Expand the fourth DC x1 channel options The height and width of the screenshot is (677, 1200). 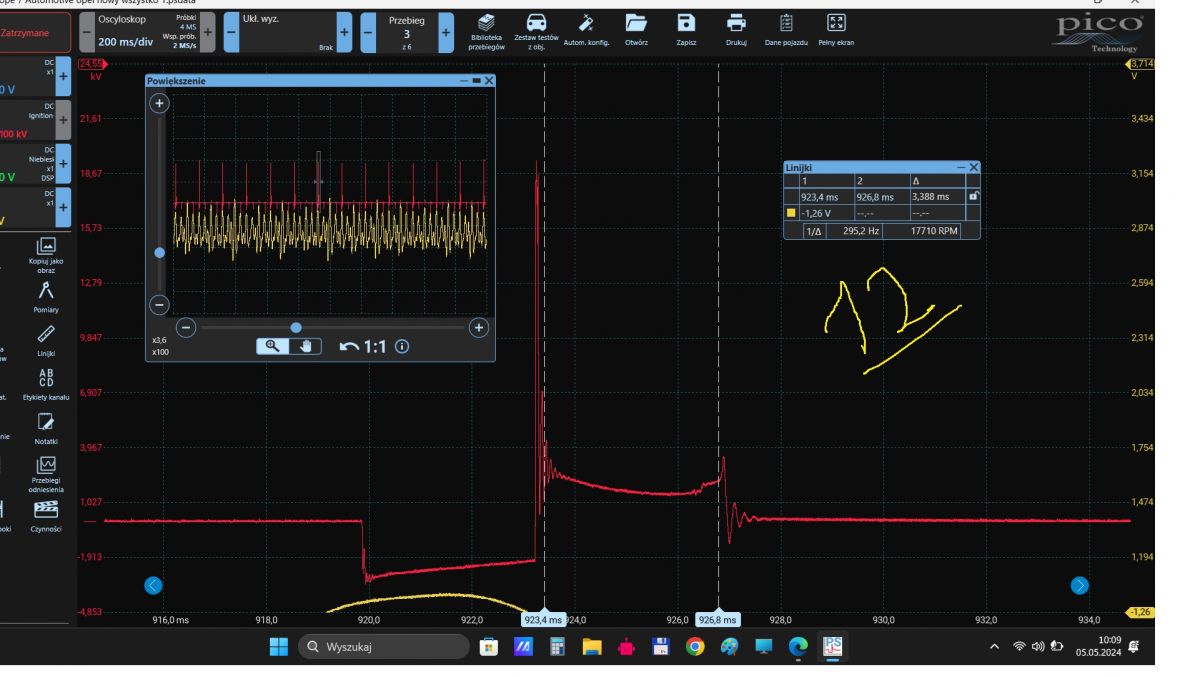coord(63,208)
